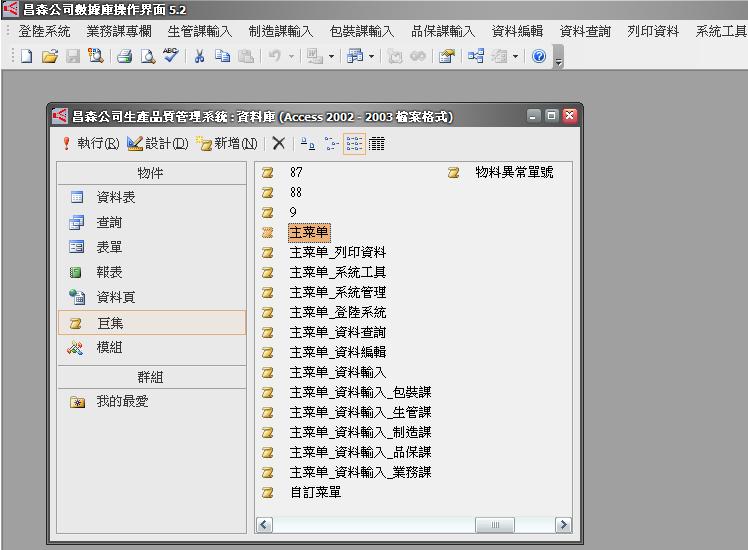This screenshot has height=550, width=748.
Task: Select highlighted 主菜单 macro
Action: pyautogui.click(x=309, y=232)
